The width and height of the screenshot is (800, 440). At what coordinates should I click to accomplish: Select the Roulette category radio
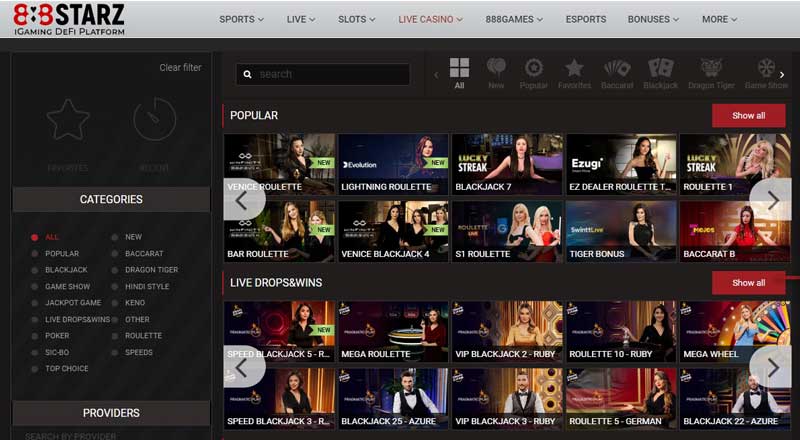tap(115, 336)
